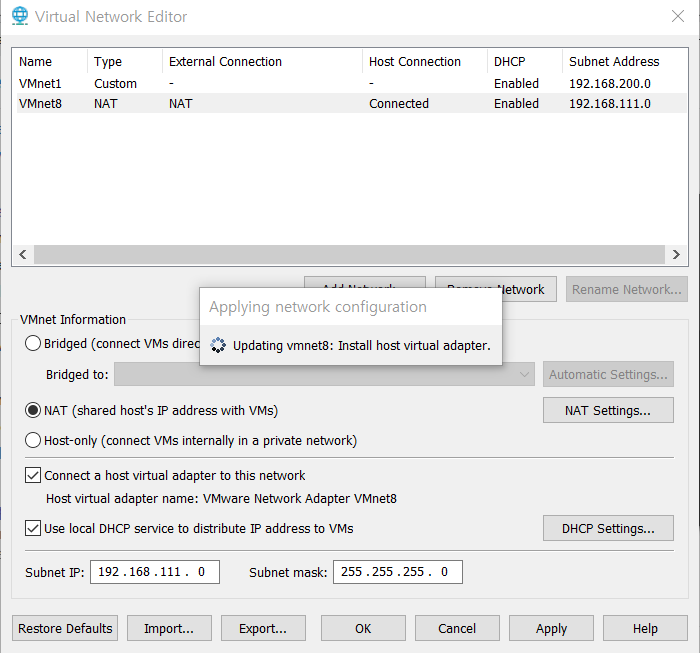Click the Apply button
Viewport: 700px width, 653px height.
551,628
